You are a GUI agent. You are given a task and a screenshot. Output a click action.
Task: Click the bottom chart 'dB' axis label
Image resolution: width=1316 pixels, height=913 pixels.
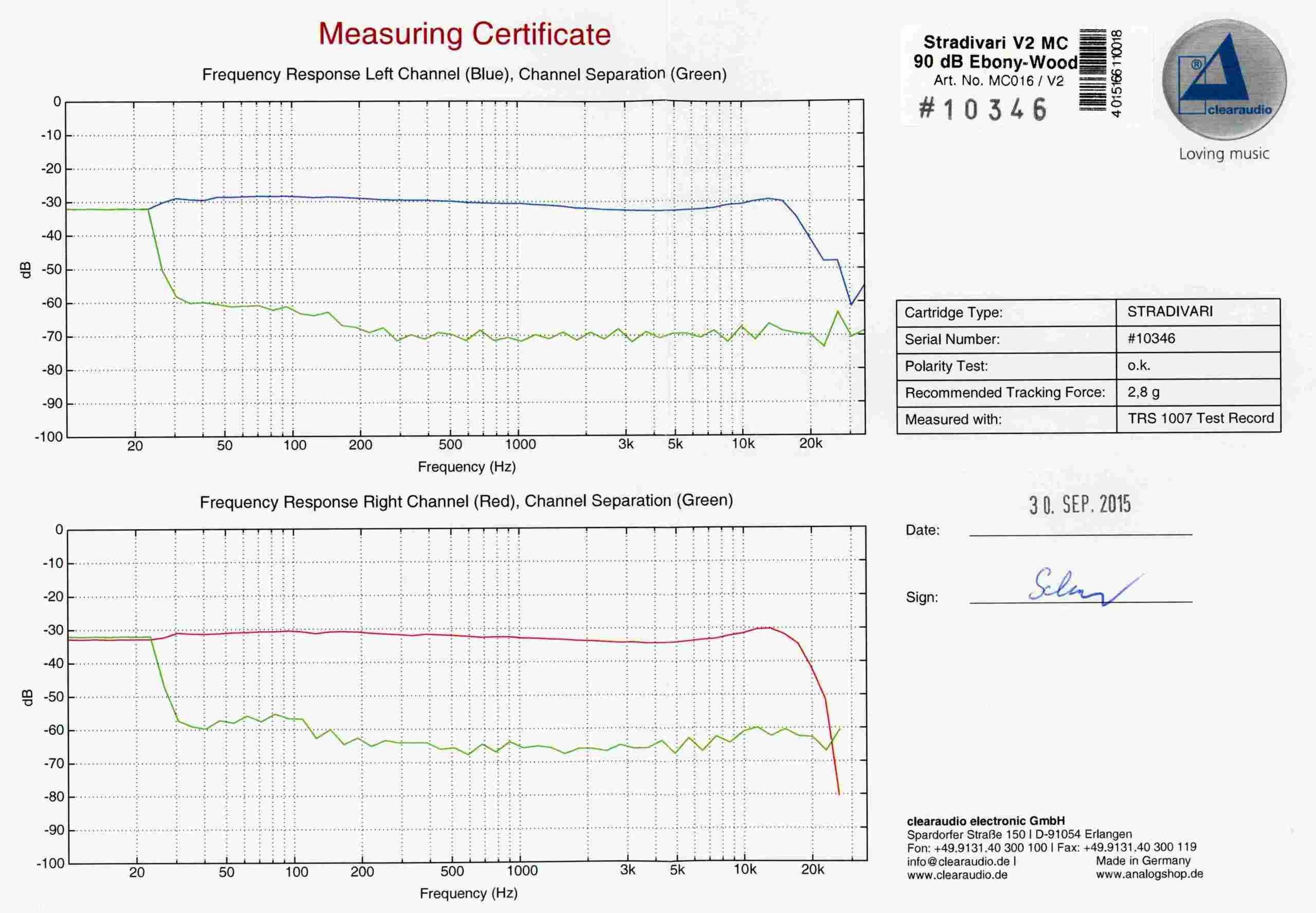click(27, 697)
